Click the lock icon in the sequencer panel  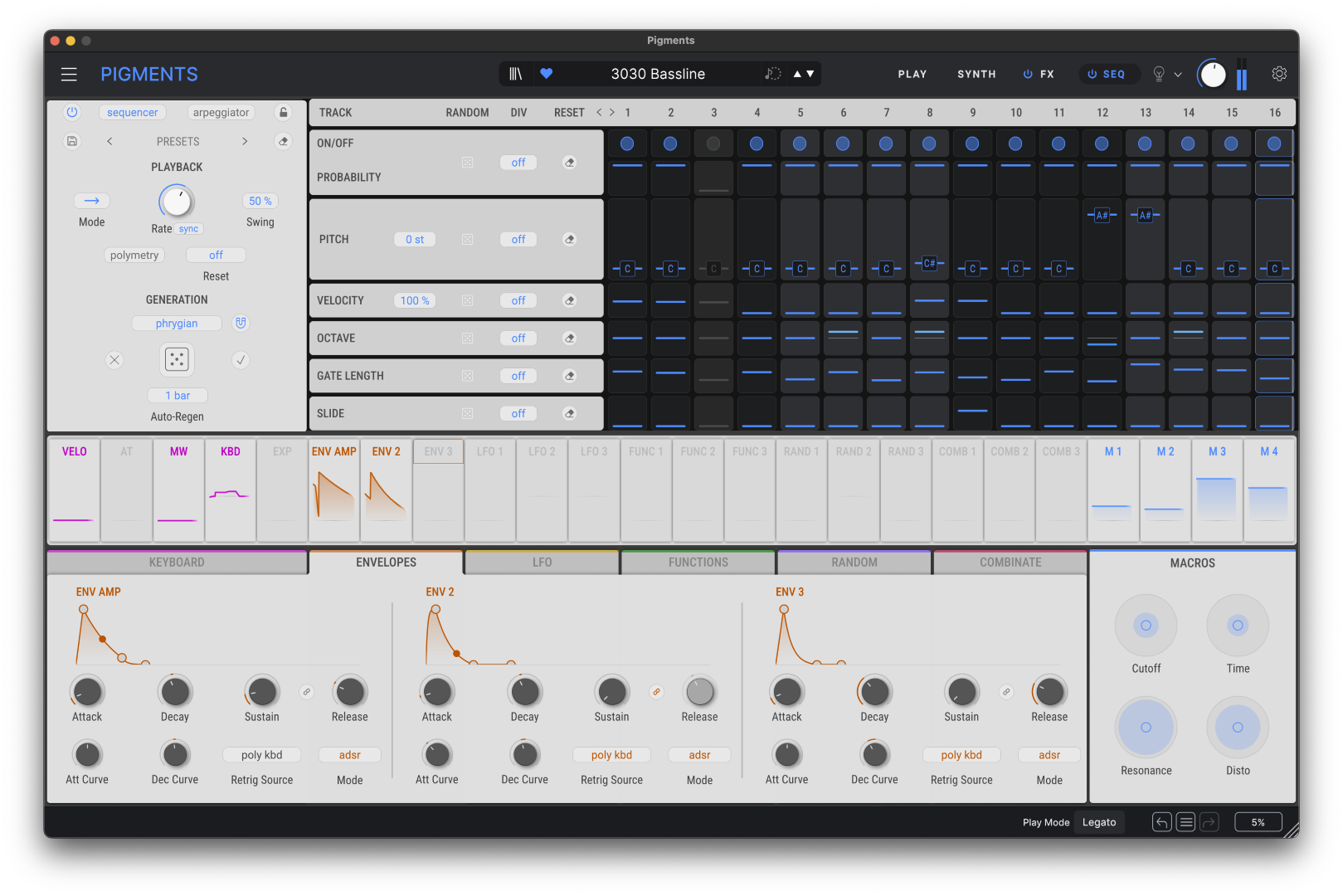click(283, 112)
